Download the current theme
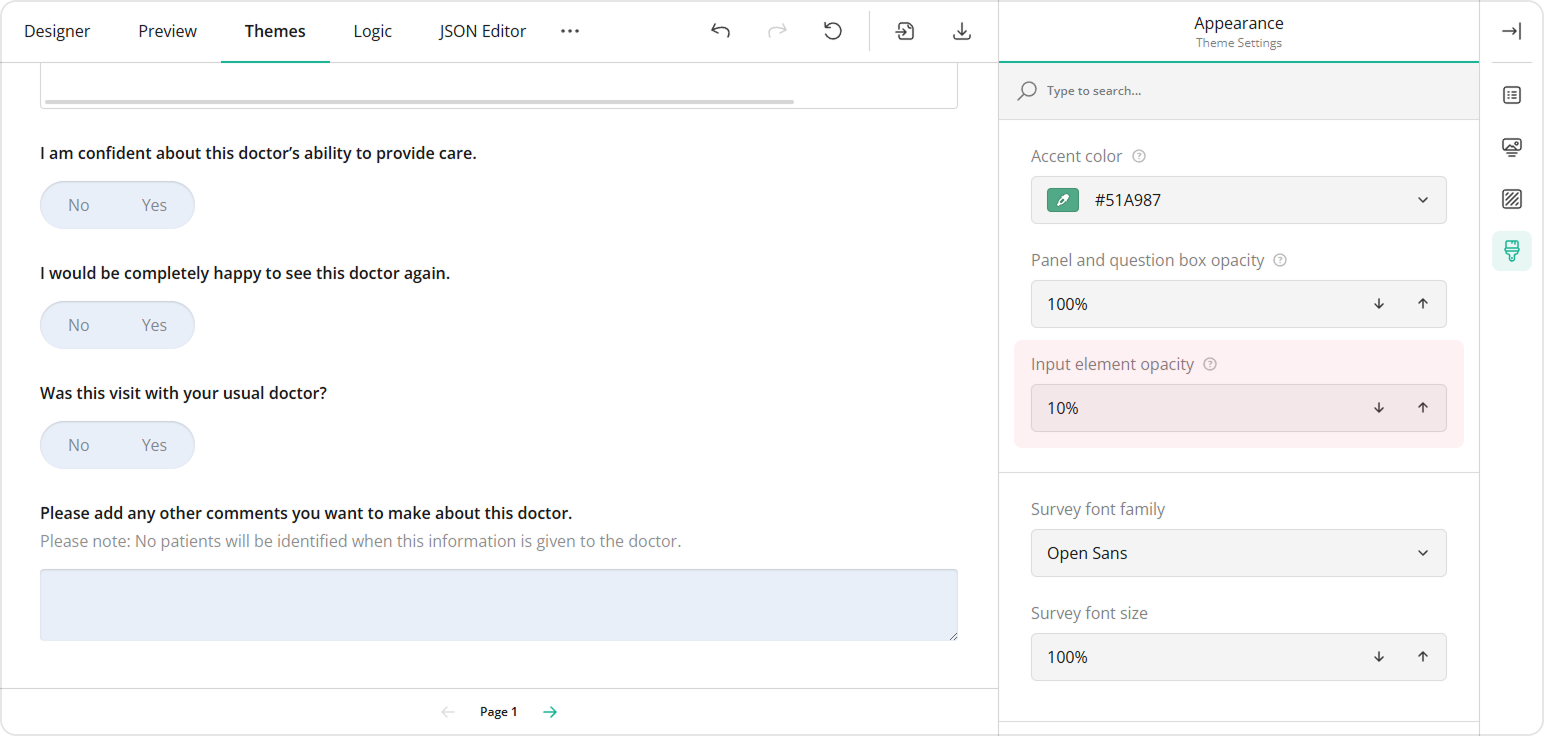This screenshot has height=736, width=1544. tap(962, 31)
